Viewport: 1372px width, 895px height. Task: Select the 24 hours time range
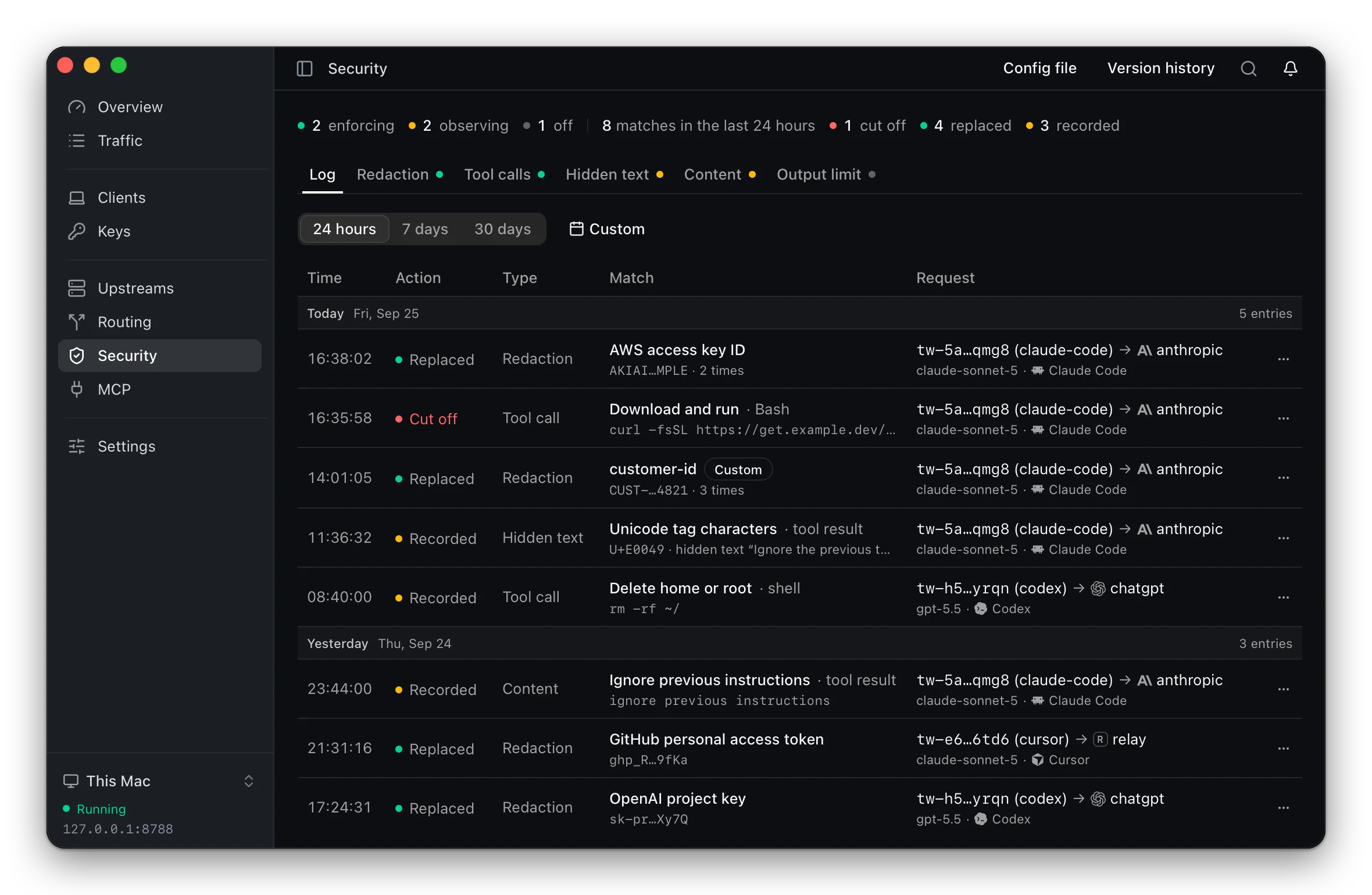pos(344,229)
